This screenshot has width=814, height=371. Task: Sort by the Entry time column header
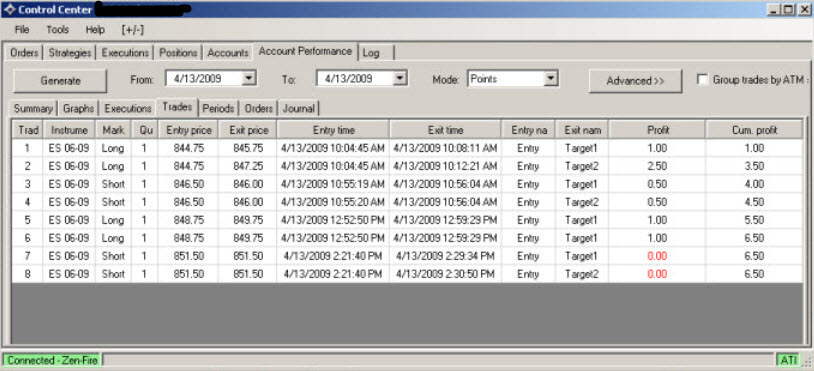[333, 130]
